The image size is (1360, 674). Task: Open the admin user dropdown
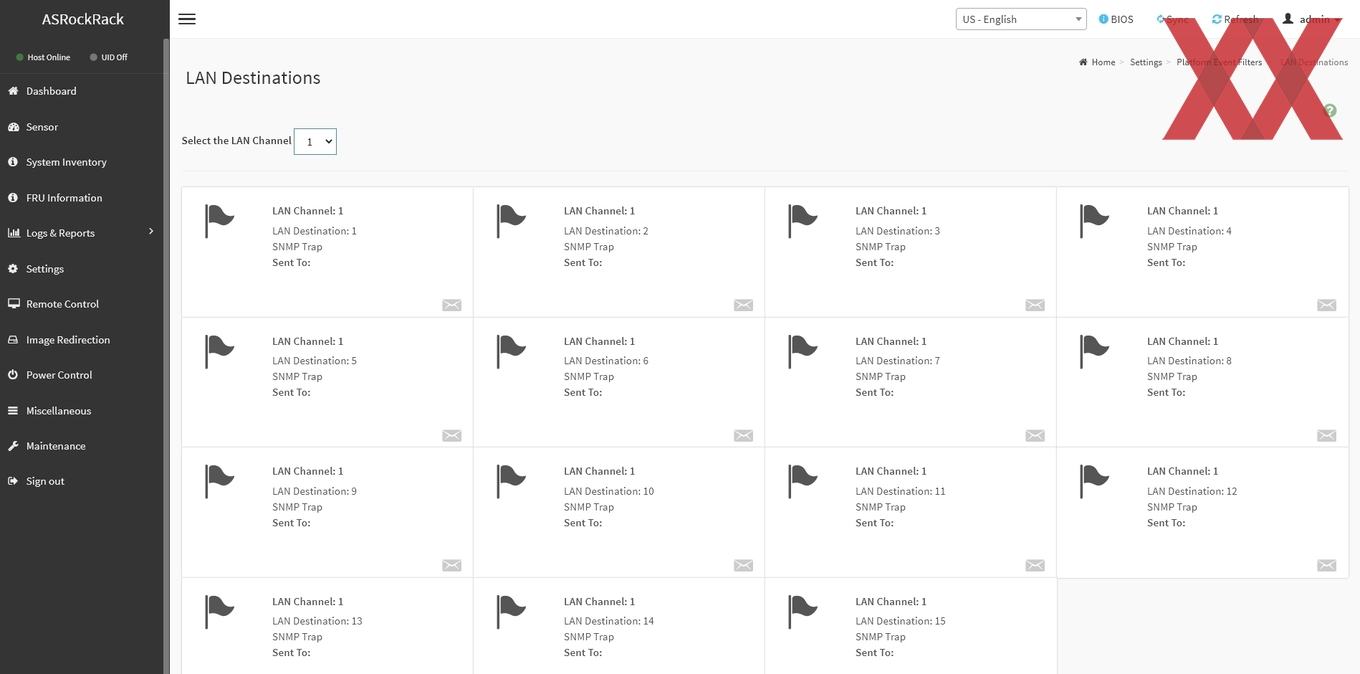click(1312, 19)
